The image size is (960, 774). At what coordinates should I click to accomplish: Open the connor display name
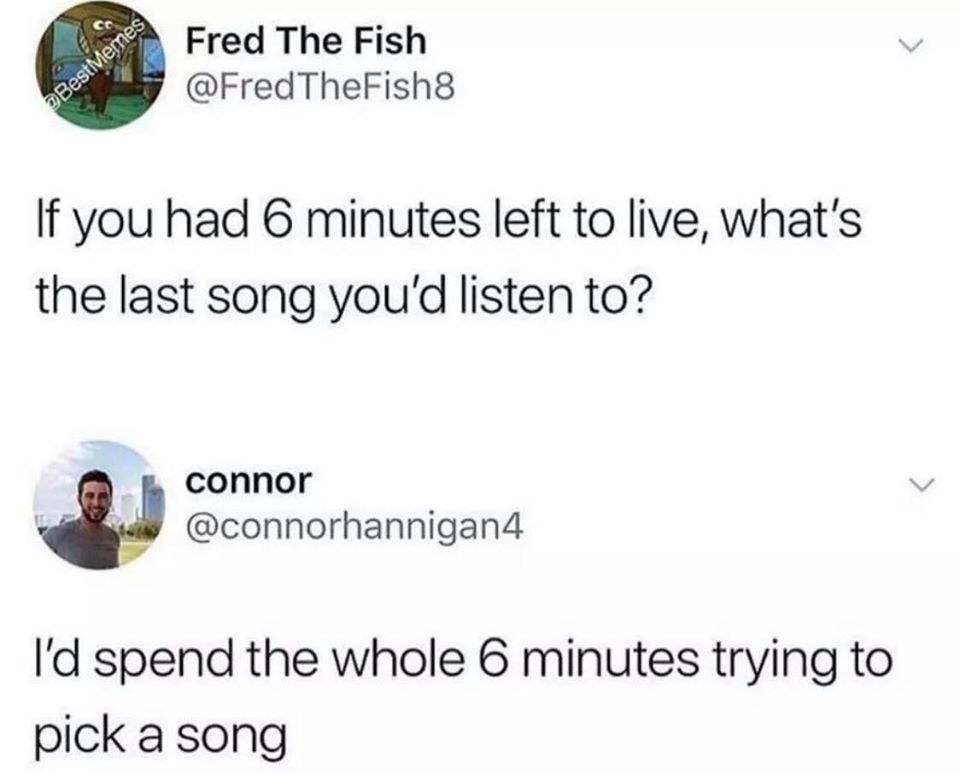[249, 481]
